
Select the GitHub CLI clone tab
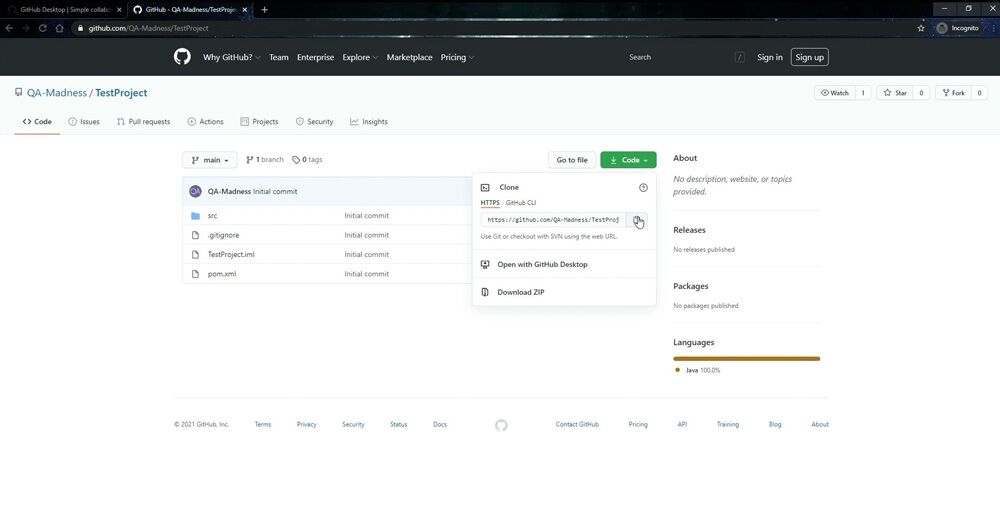pos(520,203)
